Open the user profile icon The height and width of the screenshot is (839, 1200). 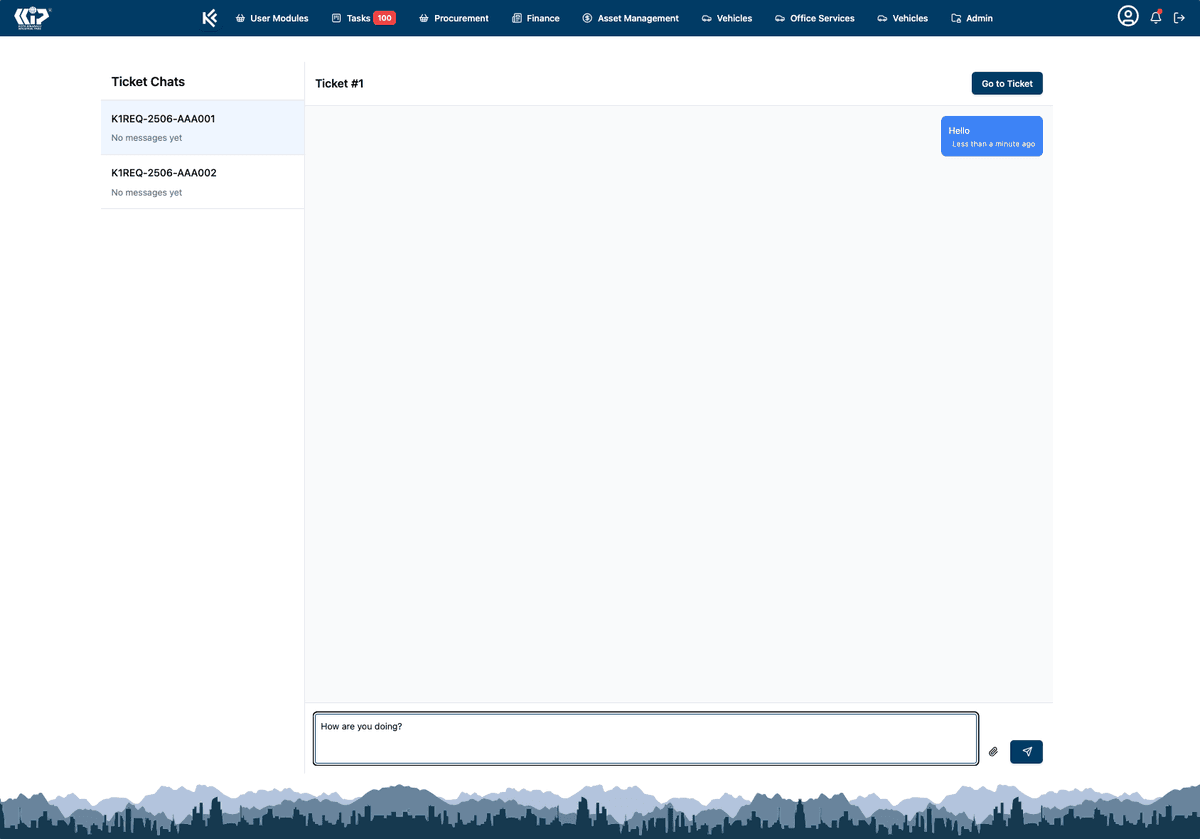[x=1128, y=16]
